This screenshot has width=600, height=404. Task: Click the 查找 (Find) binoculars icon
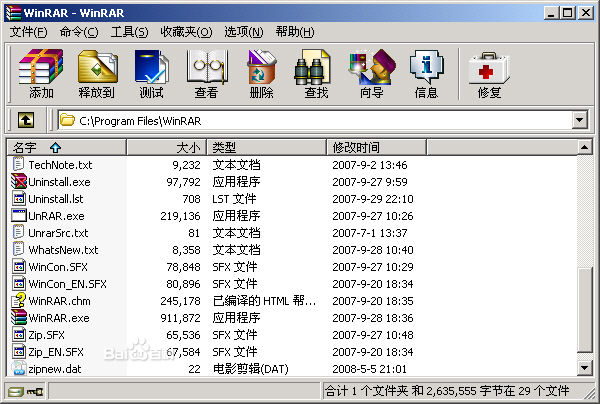312,67
